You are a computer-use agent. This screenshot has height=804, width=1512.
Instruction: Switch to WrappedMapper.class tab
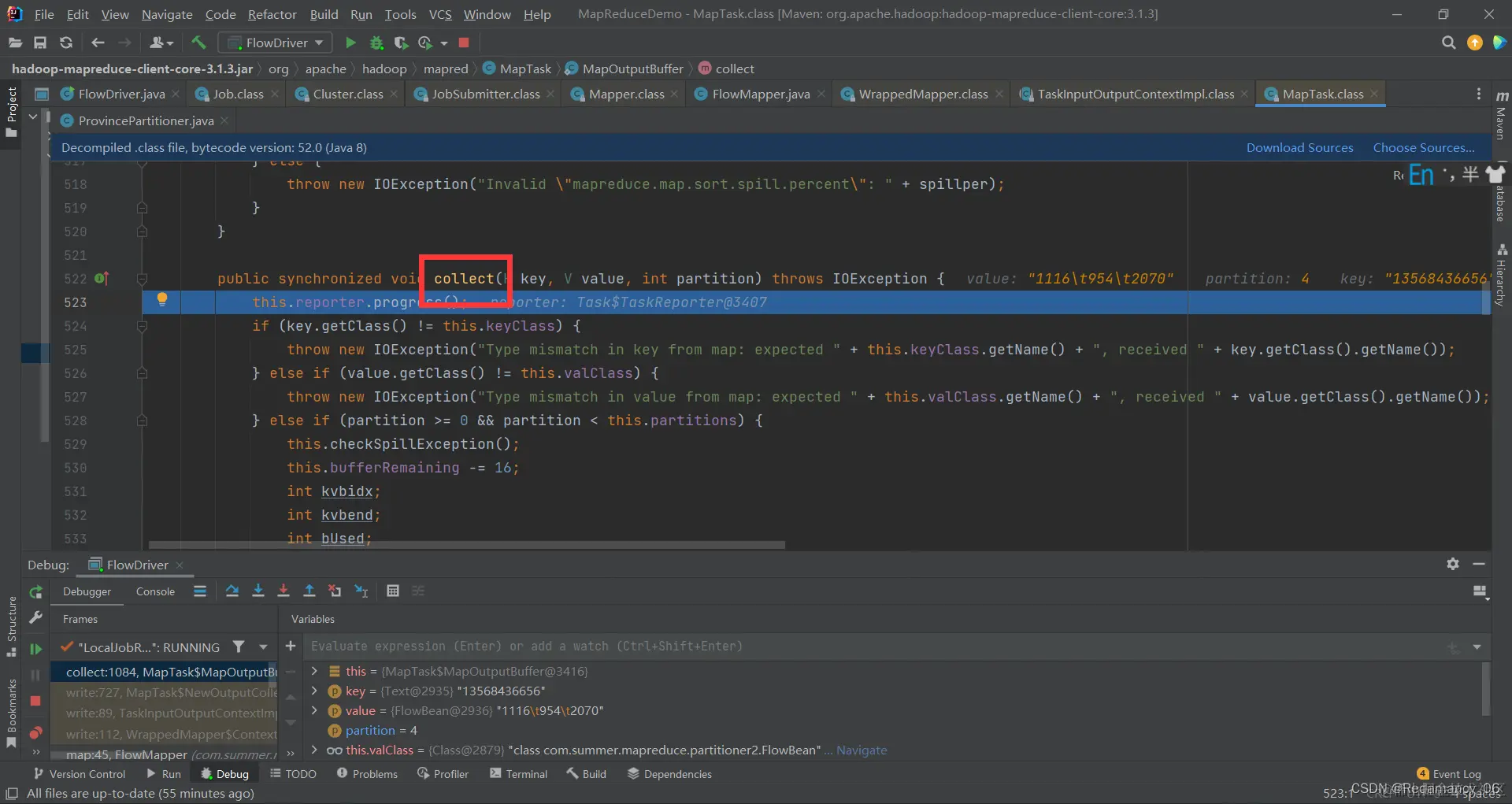point(923,94)
